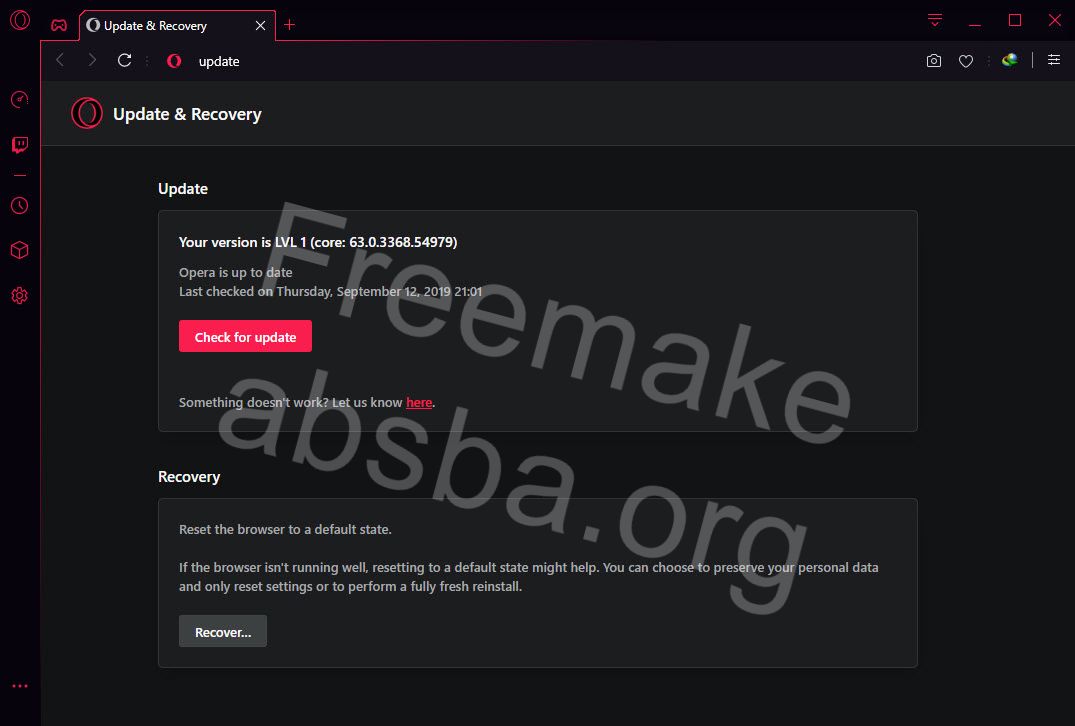This screenshot has width=1075, height=726.
Task: Open the GX Corner gamepad icon
Action: coord(59,25)
